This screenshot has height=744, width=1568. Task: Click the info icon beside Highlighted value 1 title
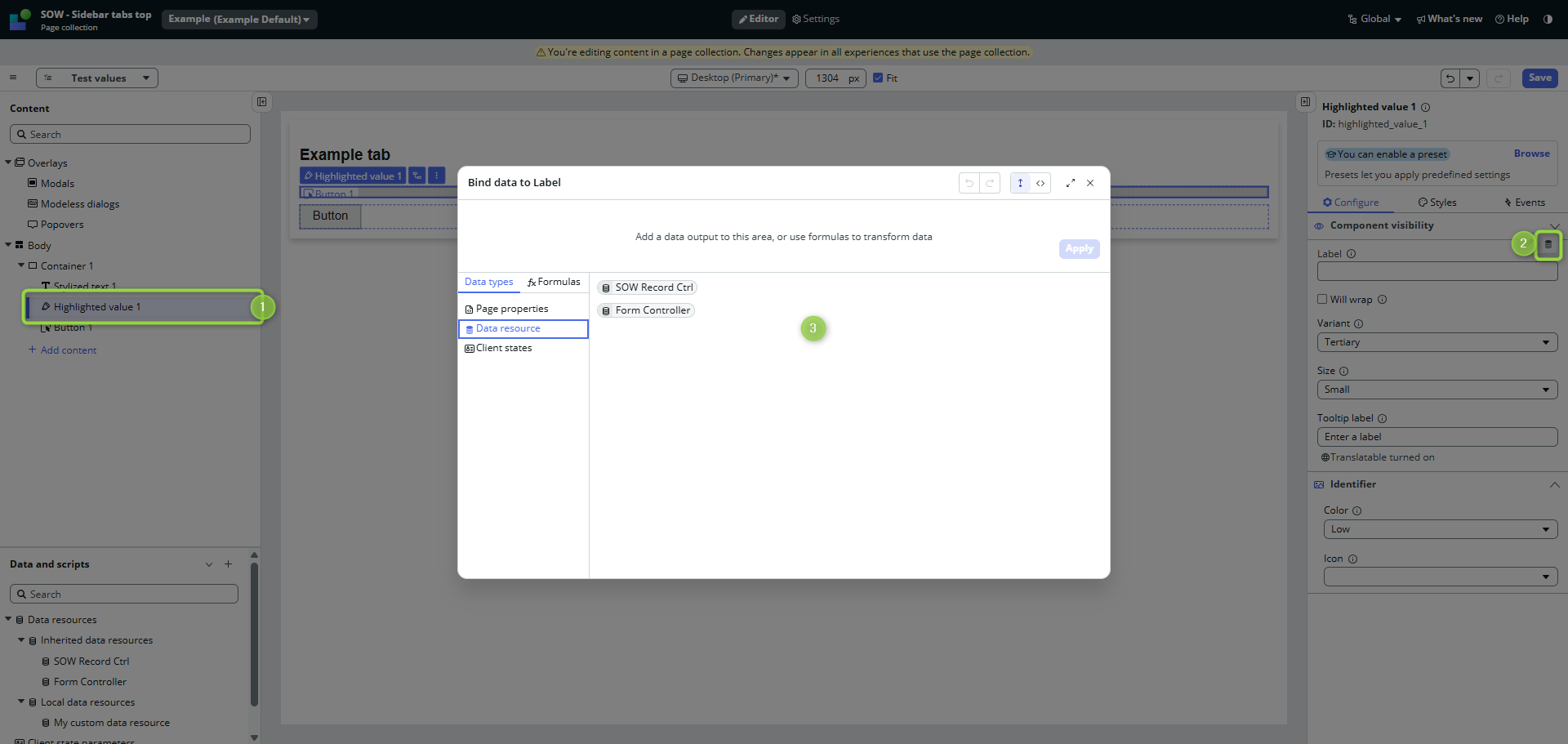(1425, 107)
